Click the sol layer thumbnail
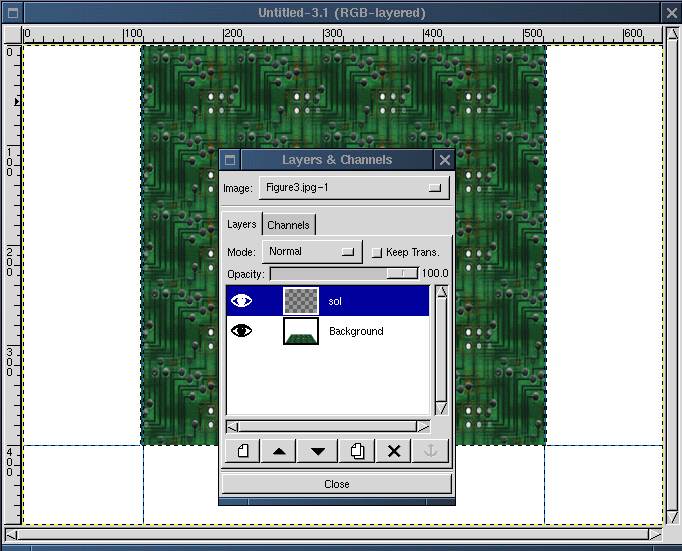The image size is (682, 551). (x=301, y=301)
